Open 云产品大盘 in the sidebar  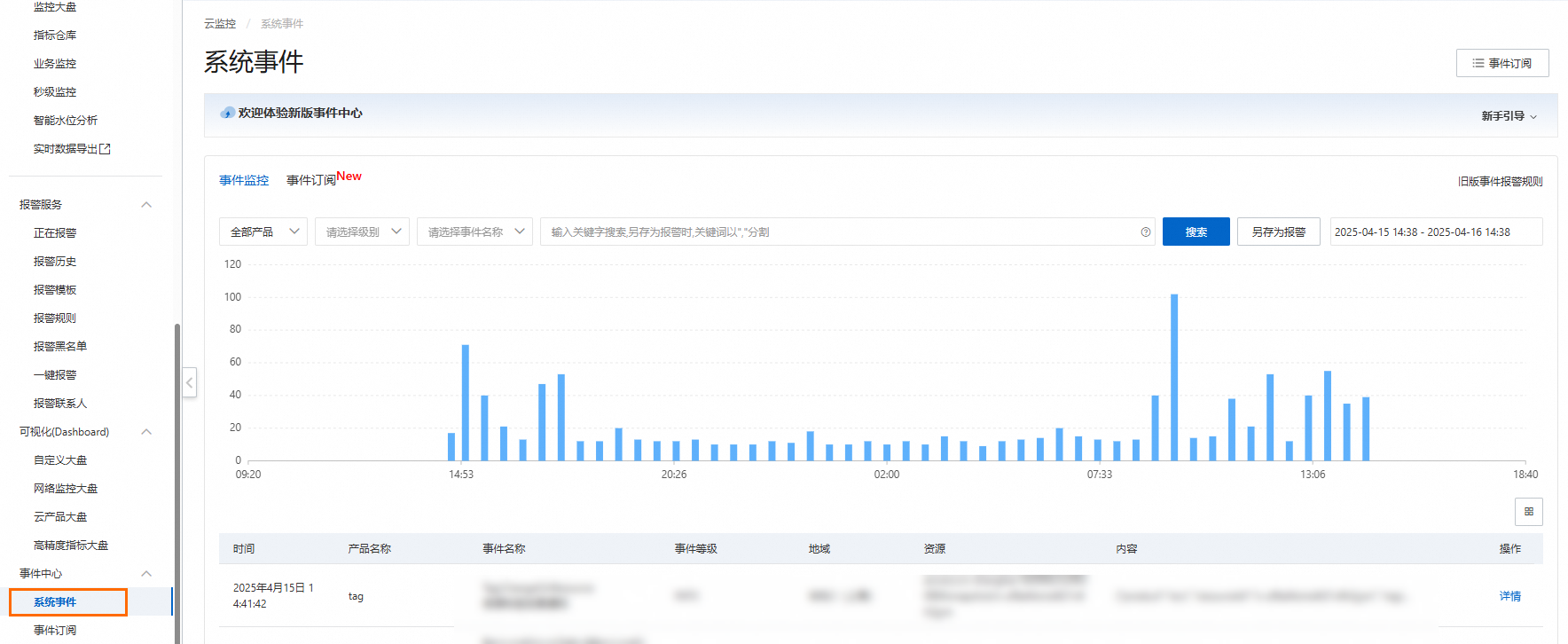[x=60, y=517]
